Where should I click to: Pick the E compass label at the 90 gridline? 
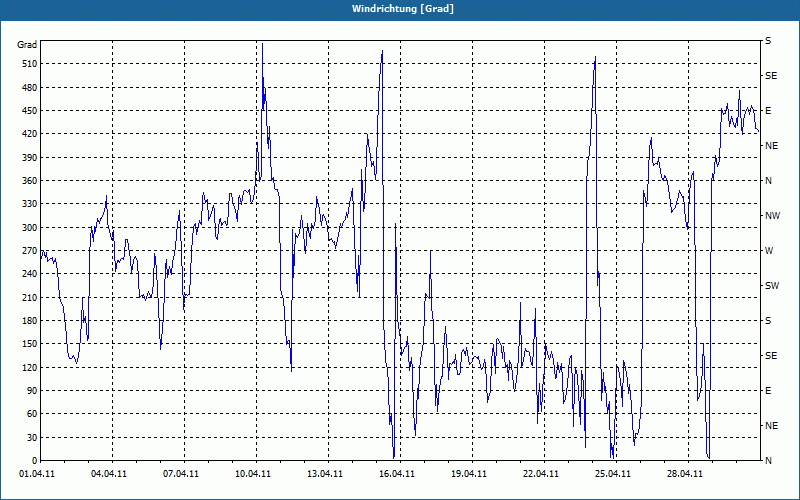(x=768, y=391)
